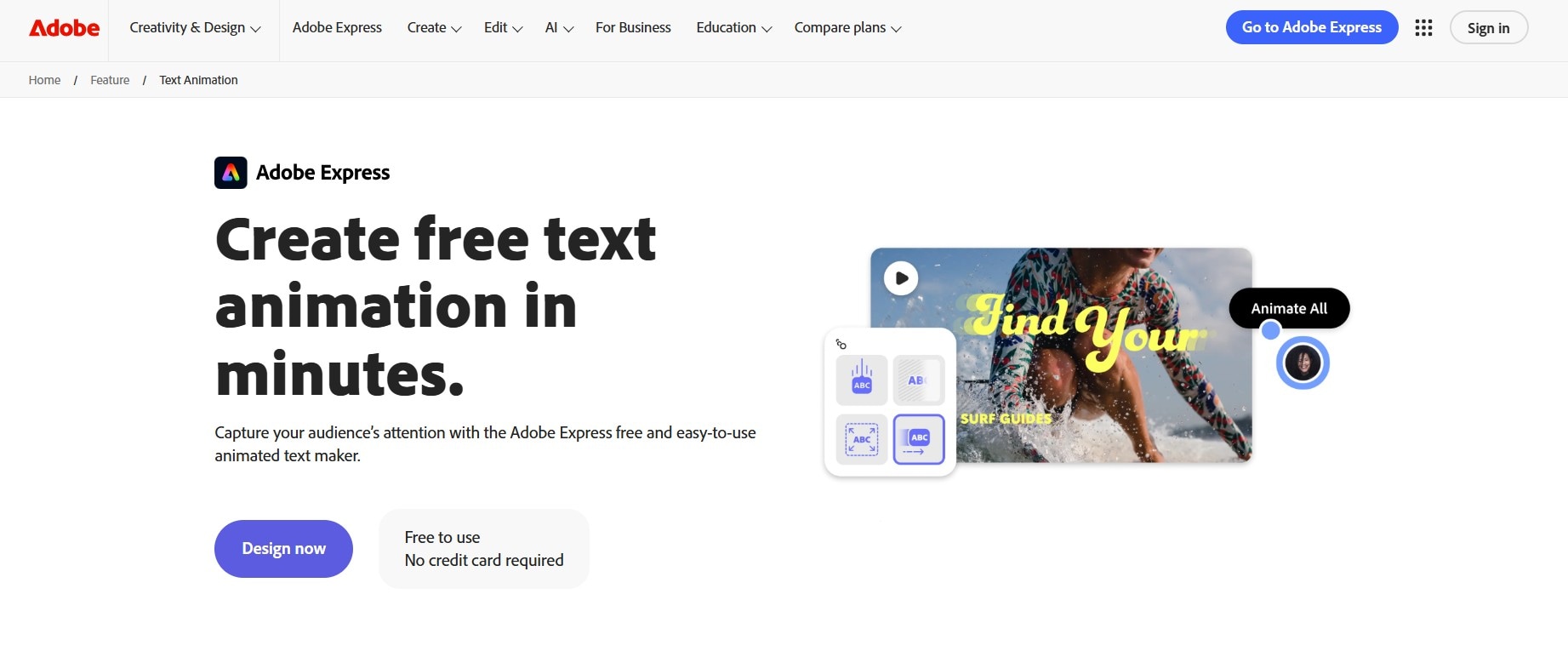Click the Sign in button
This screenshot has height=657, width=1568.
point(1488,28)
